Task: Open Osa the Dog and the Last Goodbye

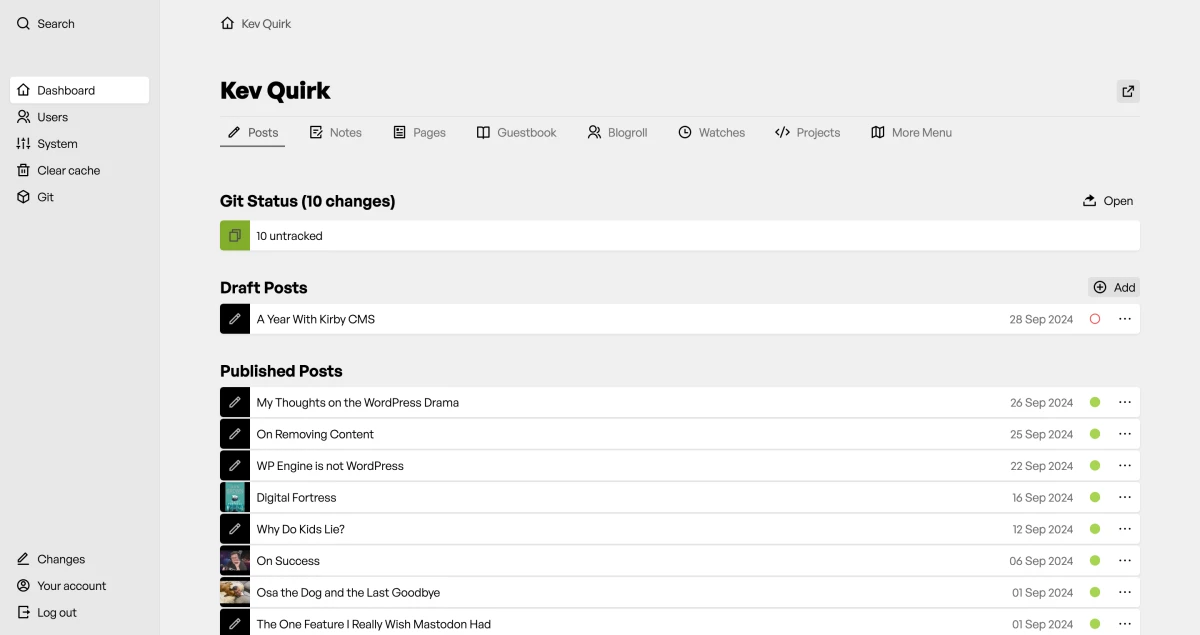Action: [348, 592]
